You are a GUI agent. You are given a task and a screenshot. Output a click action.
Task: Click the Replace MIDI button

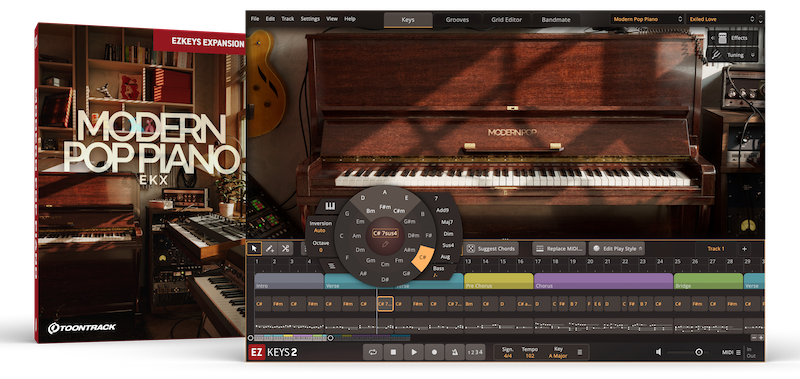pyautogui.click(x=559, y=248)
